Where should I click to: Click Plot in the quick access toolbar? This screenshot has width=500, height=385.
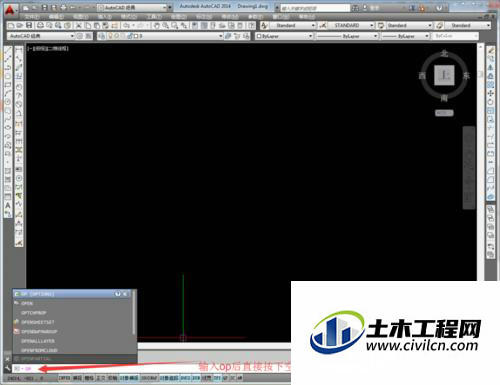point(63,7)
